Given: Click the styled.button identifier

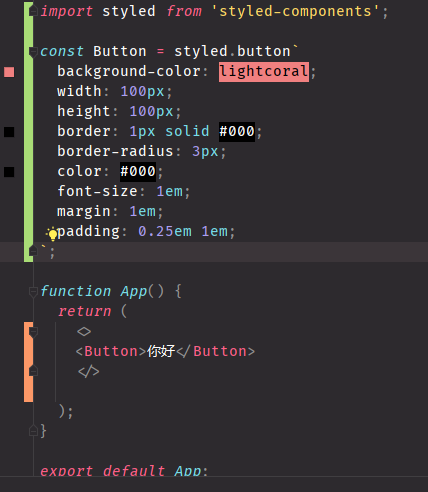Looking at the screenshot, I should tap(232, 51).
